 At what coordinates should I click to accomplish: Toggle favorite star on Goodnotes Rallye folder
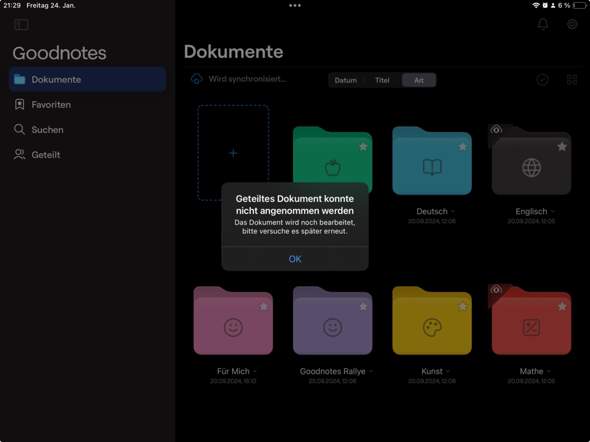coord(363,307)
